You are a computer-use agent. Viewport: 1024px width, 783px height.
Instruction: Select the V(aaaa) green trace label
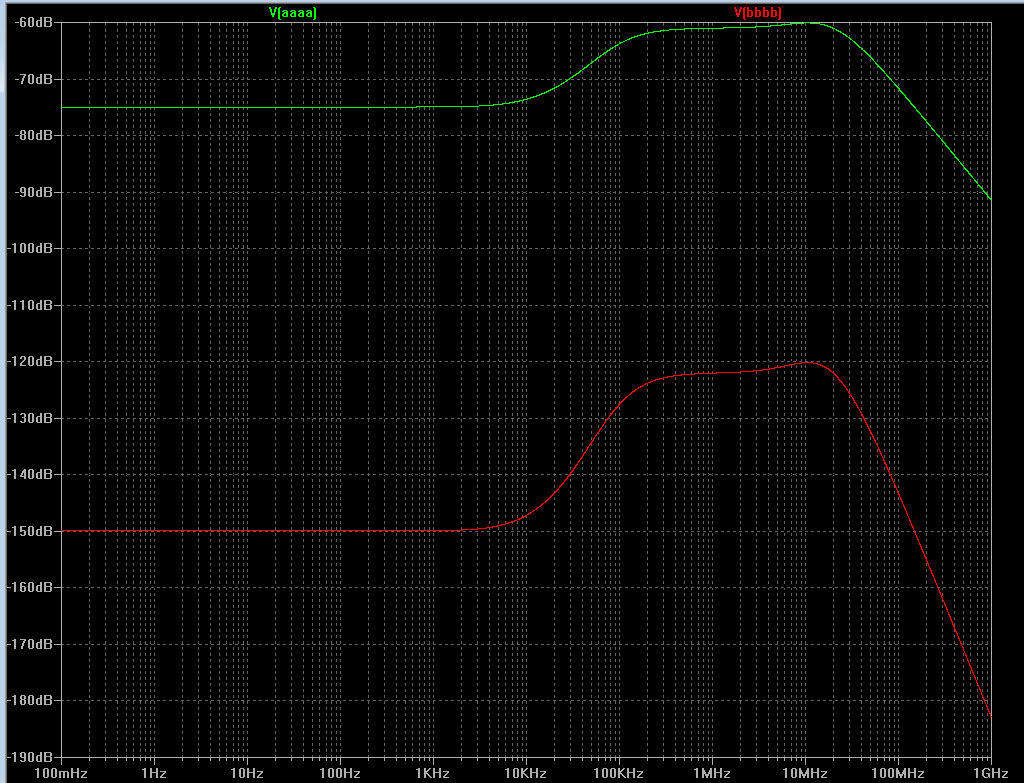[x=293, y=12]
